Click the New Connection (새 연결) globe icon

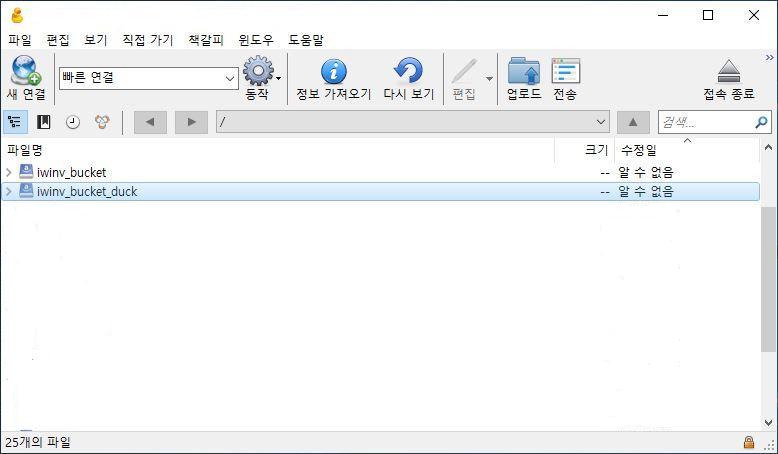pyautogui.click(x=26, y=70)
